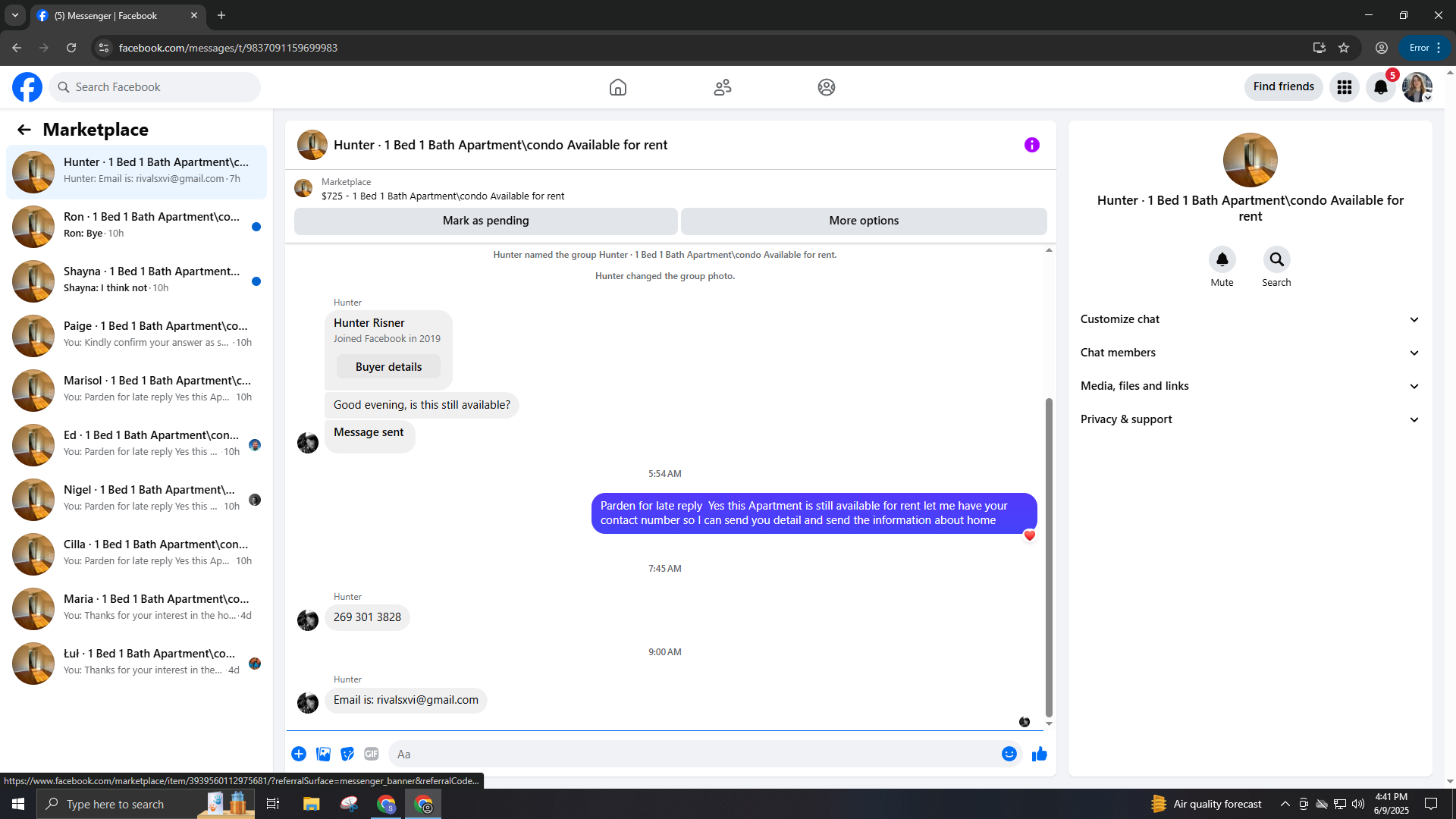The height and width of the screenshot is (819, 1456).
Task: Open Task View on the taskbar
Action: point(273,804)
